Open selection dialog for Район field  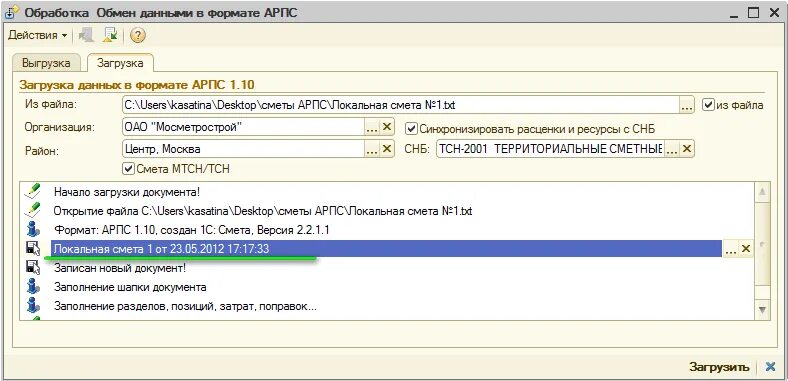[x=371, y=149]
